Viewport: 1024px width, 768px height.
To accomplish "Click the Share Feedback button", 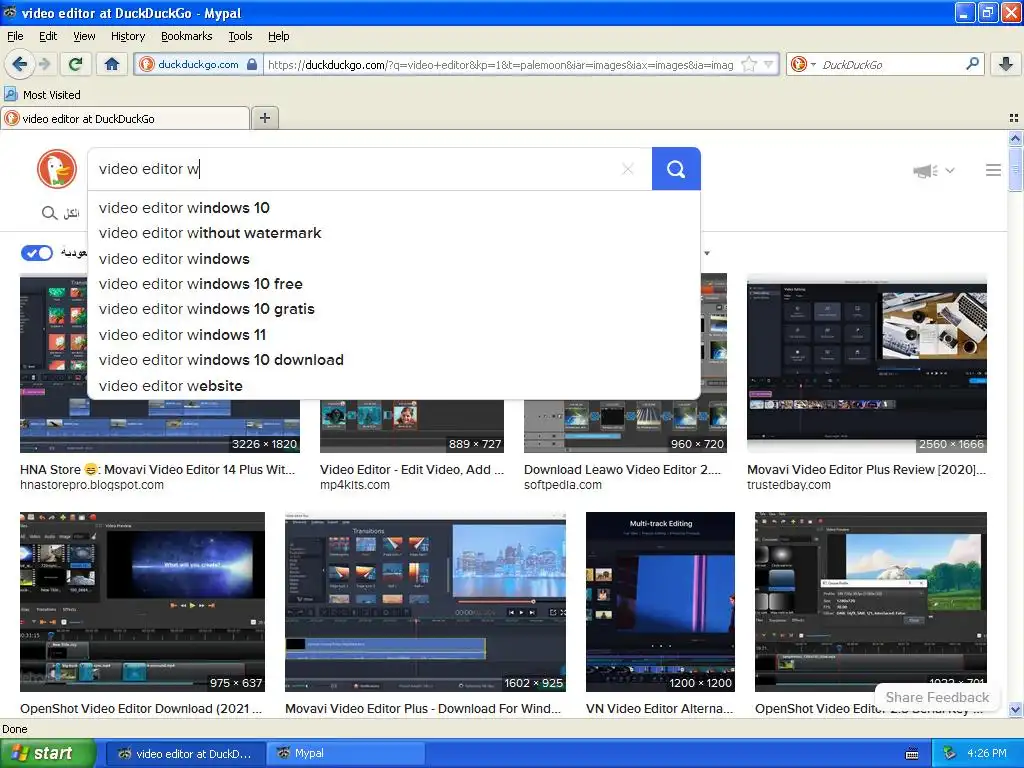I will coord(936,697).
